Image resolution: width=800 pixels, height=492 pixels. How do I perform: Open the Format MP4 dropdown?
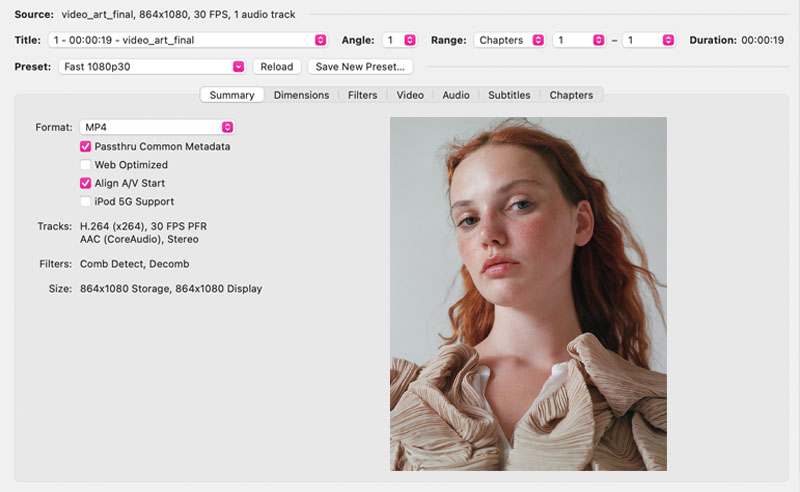click(157, 127)
